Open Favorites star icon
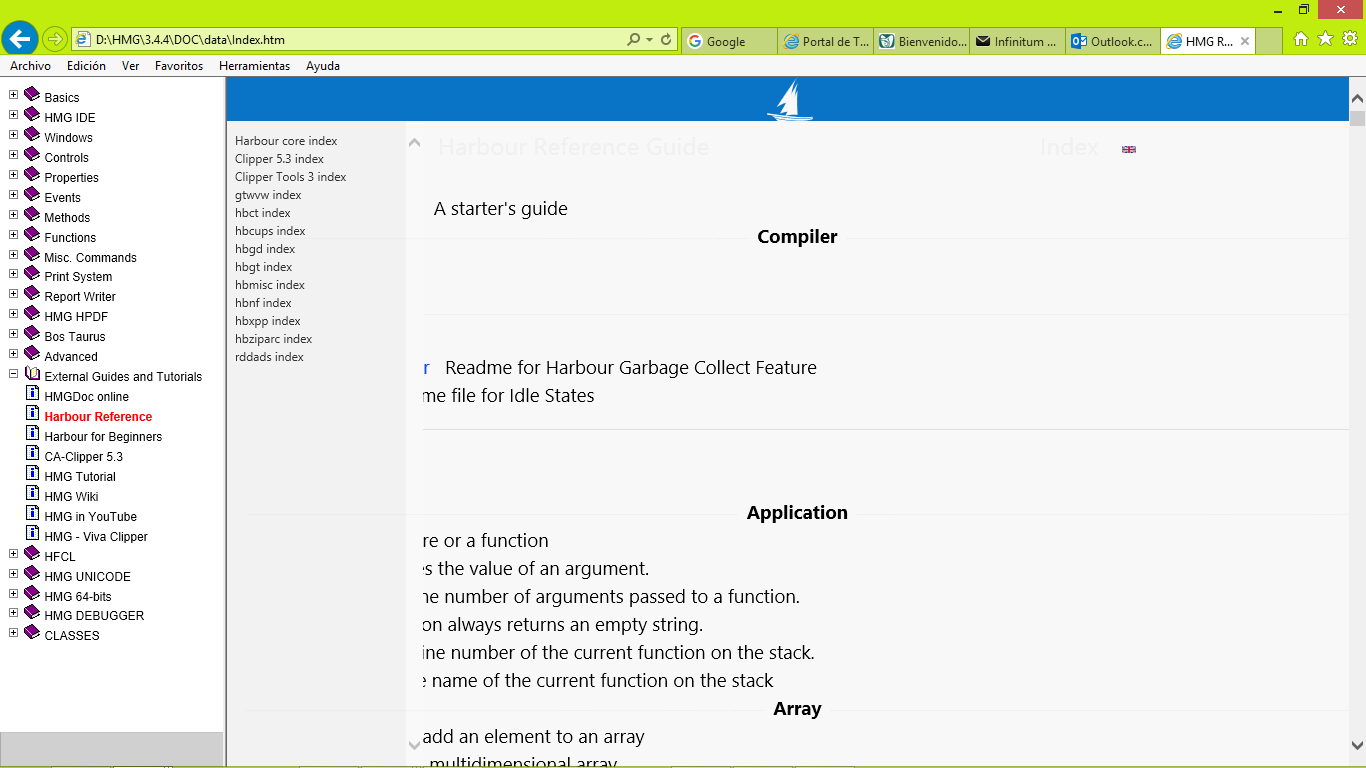This screenshot has height=768, width=1366. (x=1325, y=39)
